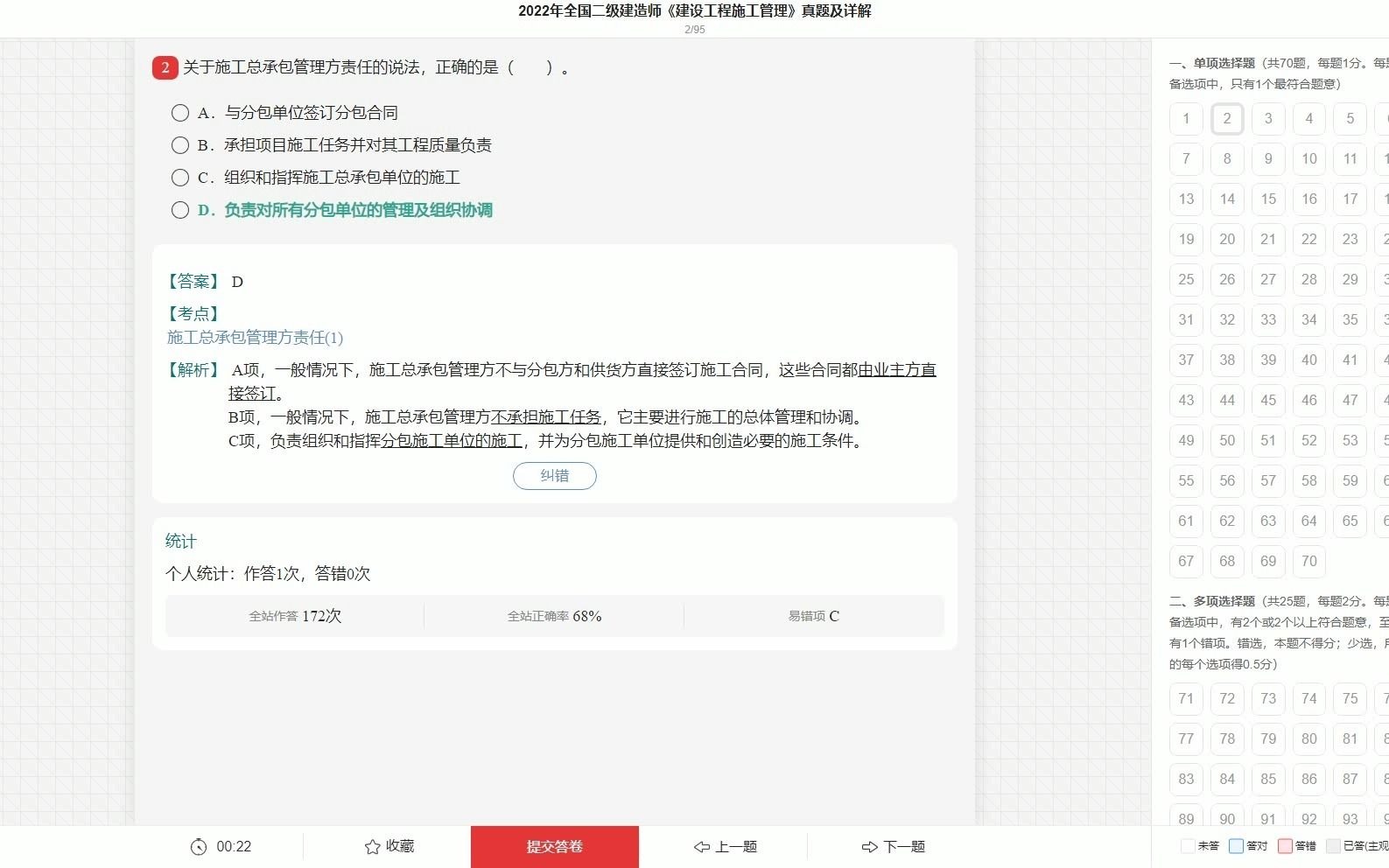Viewport: 1389px width, 868px height.
Task: Click option text 与分包单位签订分包合同
Action: 312,113
